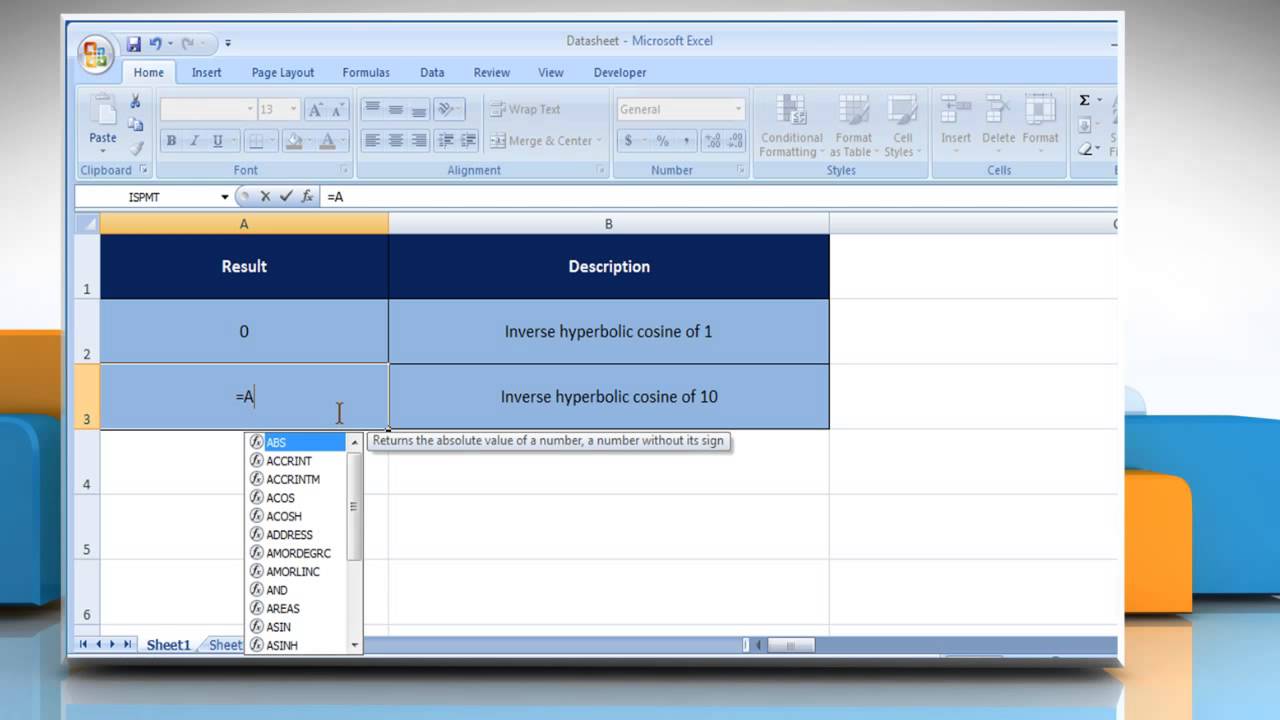Click the Font Color A icon
This screenshot has height=720, width=1280.
(x=327, y=141)
